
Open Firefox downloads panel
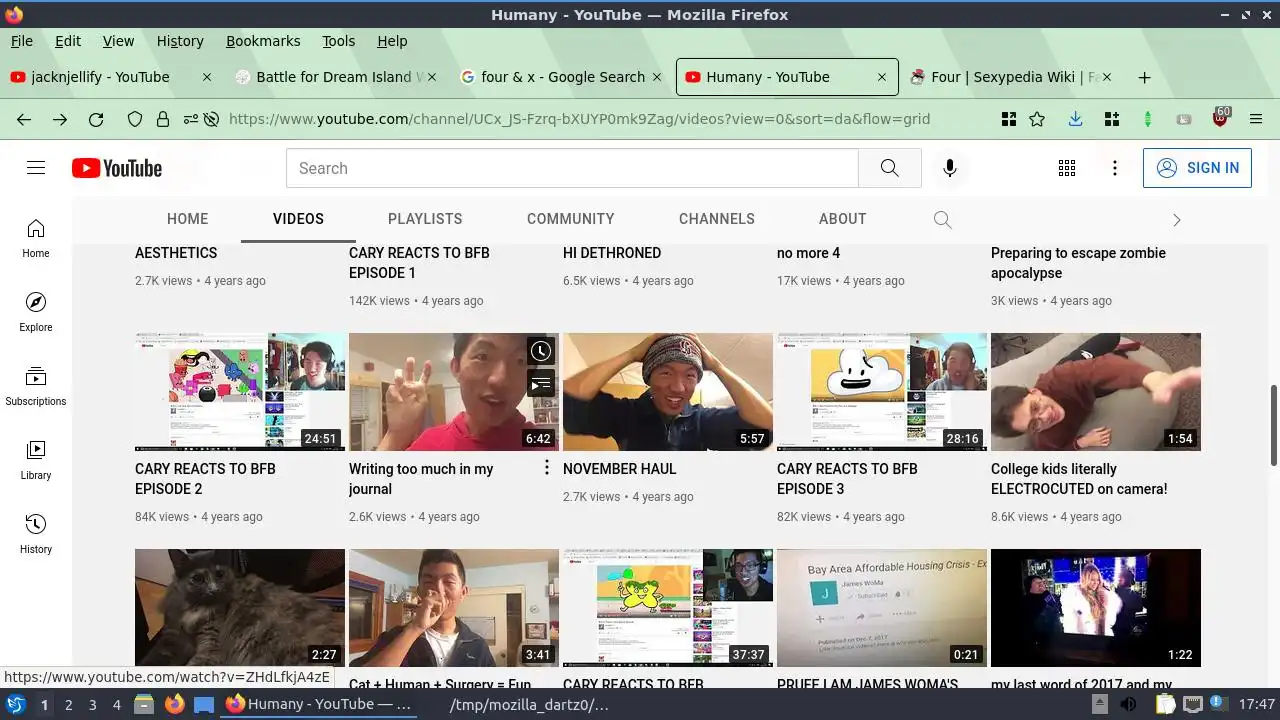point(1075,119)
